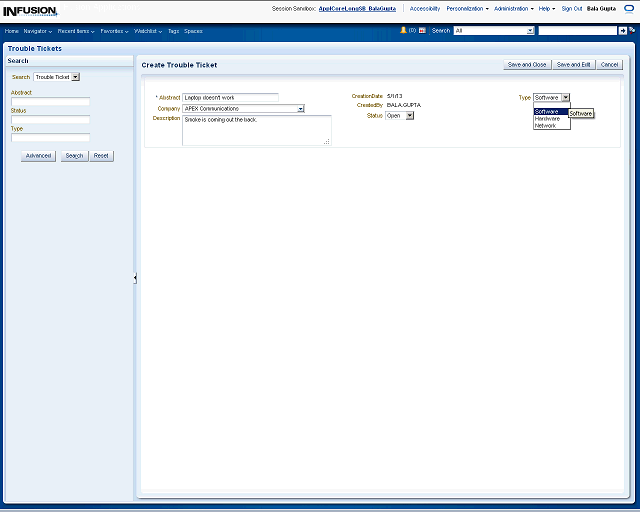This screenshot has width=640, height=512.
Task: Open the Company dropdown list
Action: (300, 108)
